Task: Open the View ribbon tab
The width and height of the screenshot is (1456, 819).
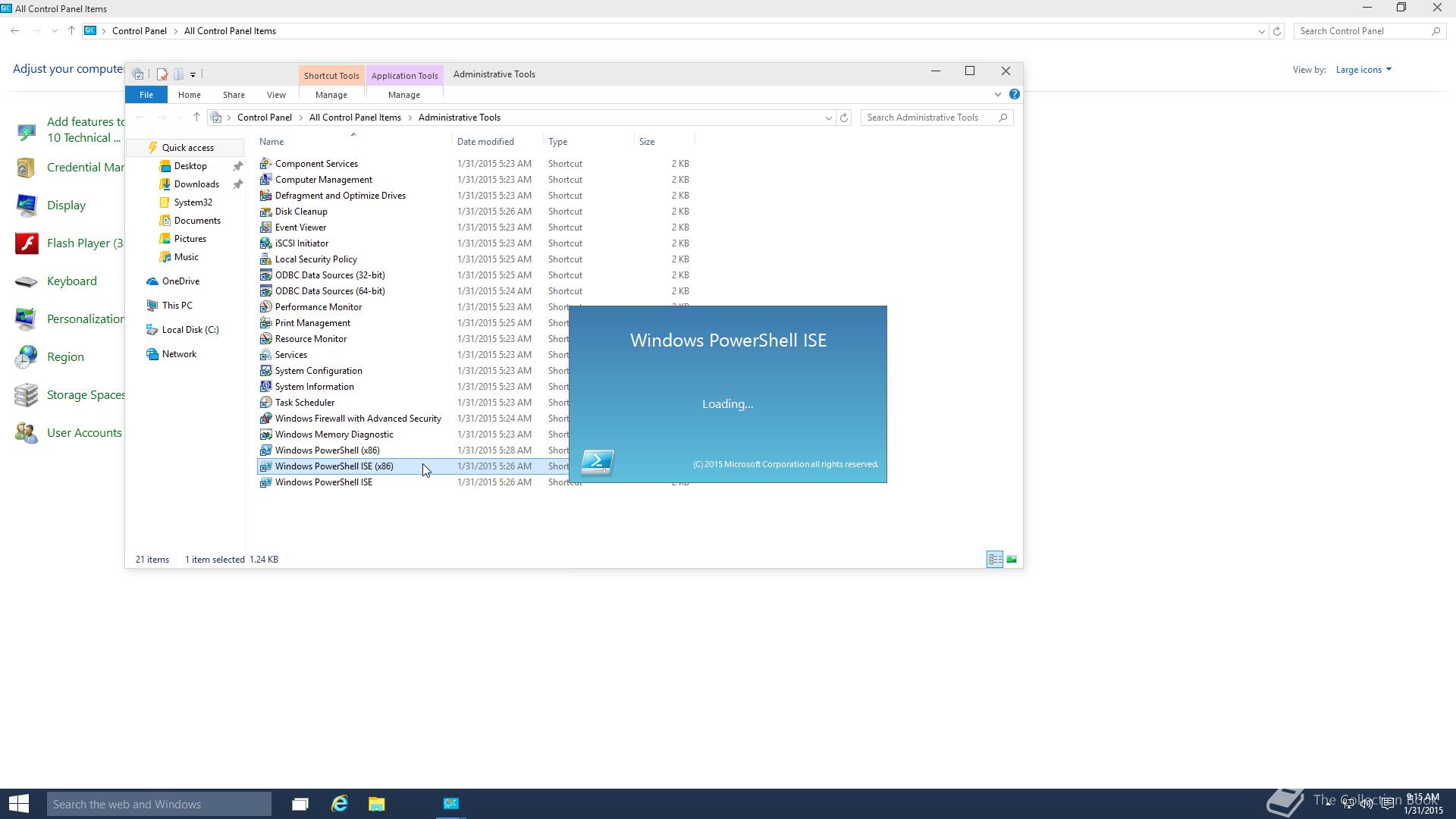Action: click(276, 95)
